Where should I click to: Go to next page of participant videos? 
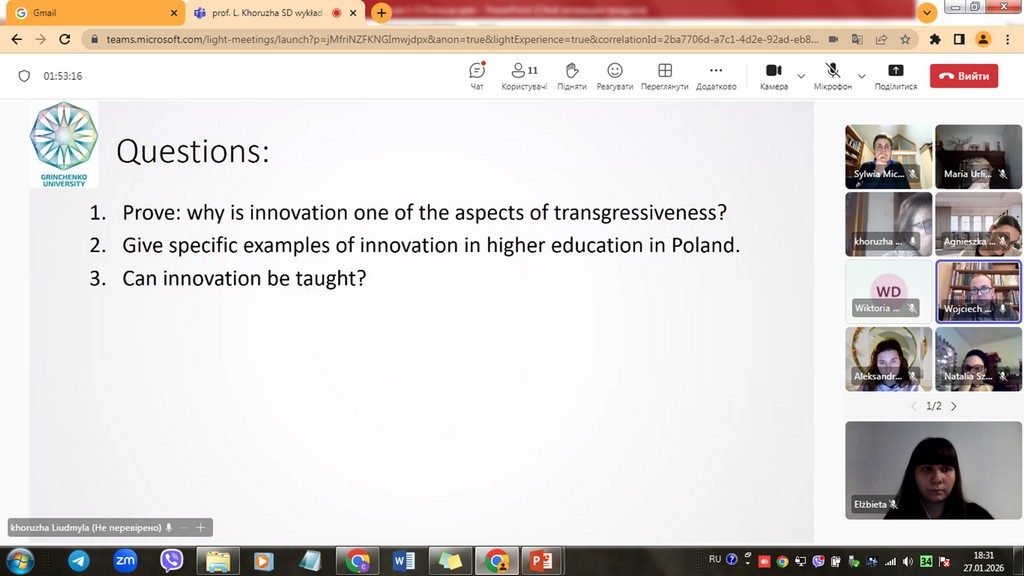pos(954,406)
